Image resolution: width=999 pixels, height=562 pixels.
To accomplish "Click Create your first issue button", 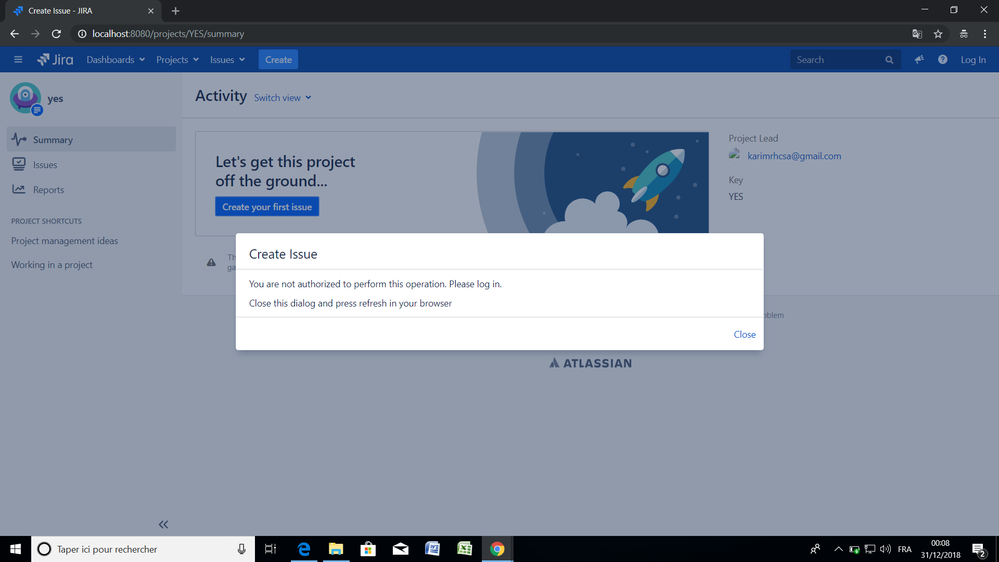I will click(267, 206).
